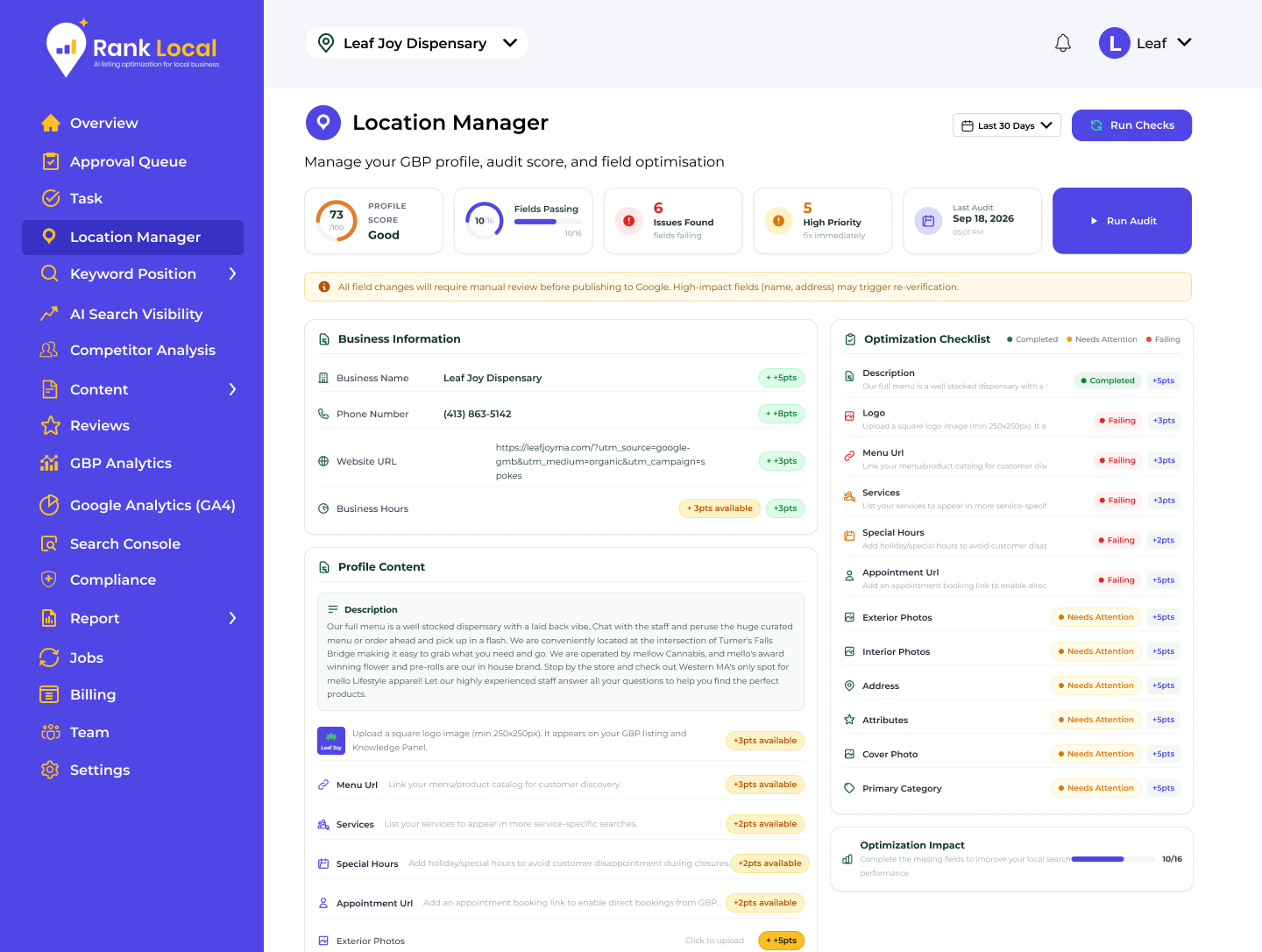Click the Compliance shield icon
This screenshot has height=952, width=1262.
[x=49, y=579]
